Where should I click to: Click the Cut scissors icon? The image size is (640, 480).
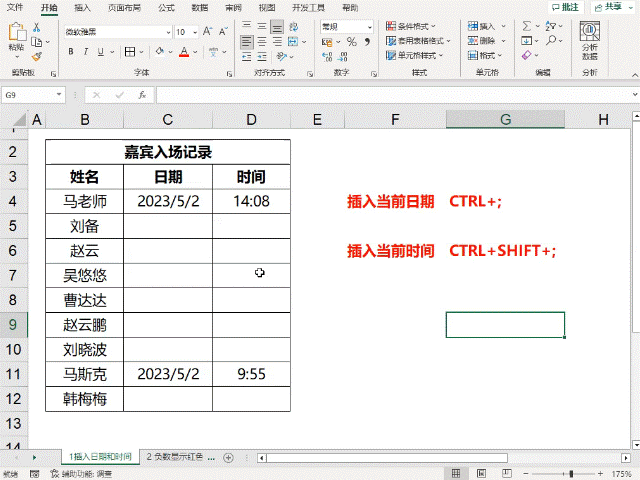tap(36, 27)
